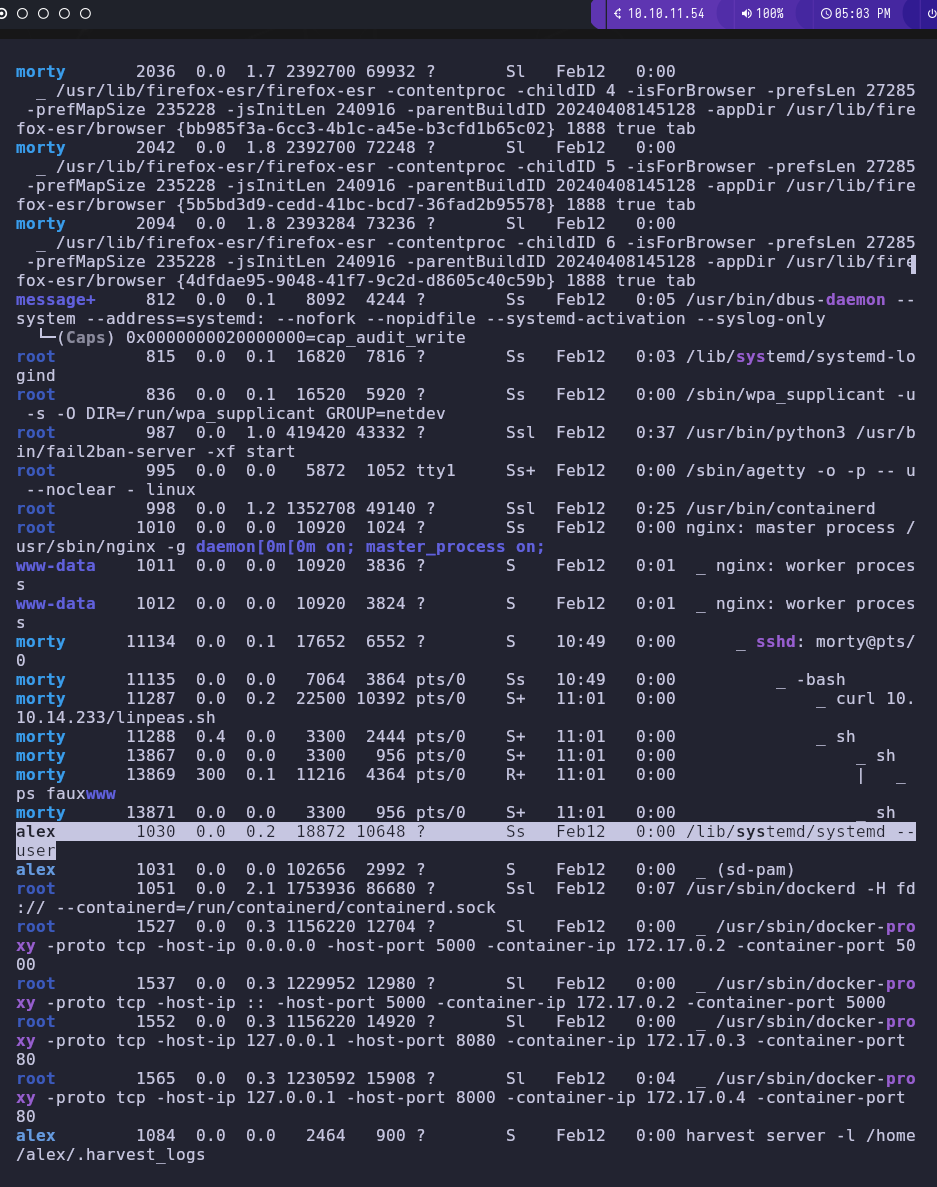Click the UUID {5b5bd3d9-cedd-41bc-bcd7-36fad2b95578}

[366, 204]
